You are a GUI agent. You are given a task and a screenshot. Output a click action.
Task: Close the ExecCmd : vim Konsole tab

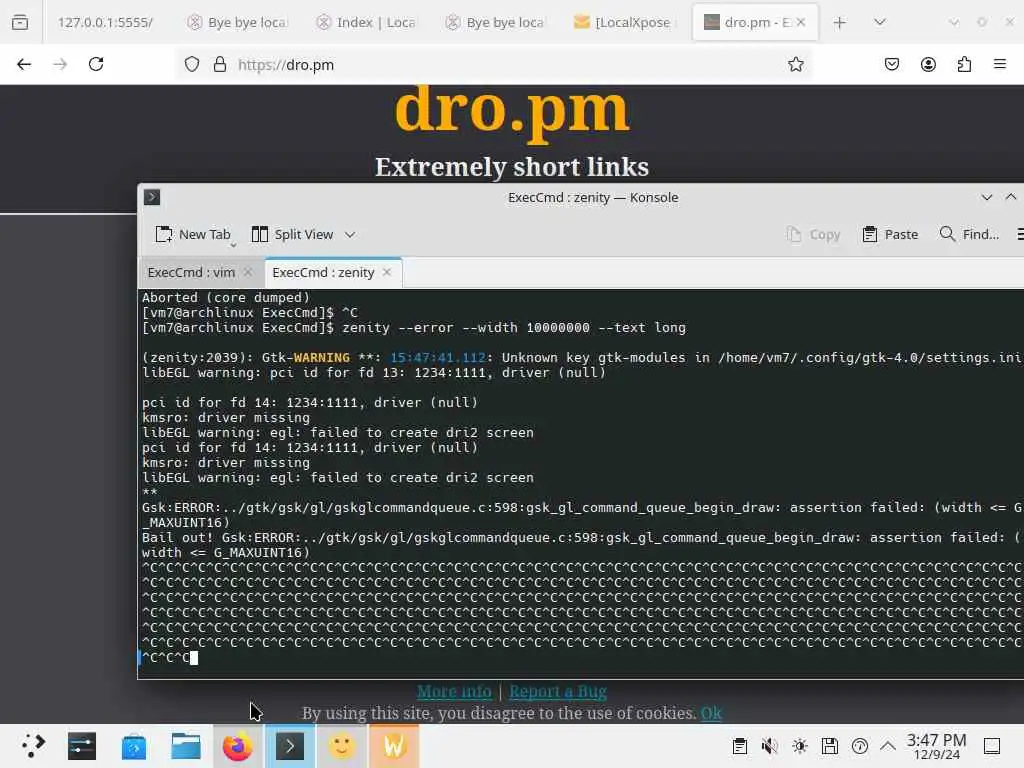pos(248,272)
